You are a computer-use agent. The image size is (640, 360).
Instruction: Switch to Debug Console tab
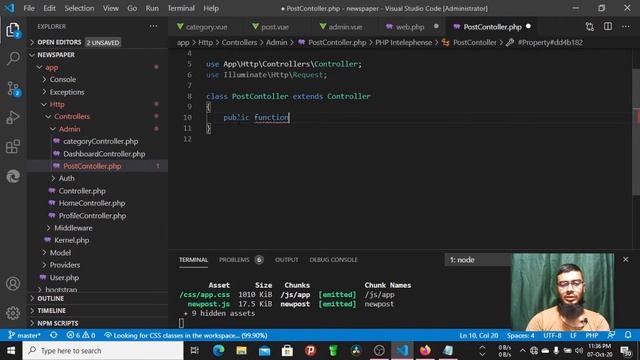[333, 260]
